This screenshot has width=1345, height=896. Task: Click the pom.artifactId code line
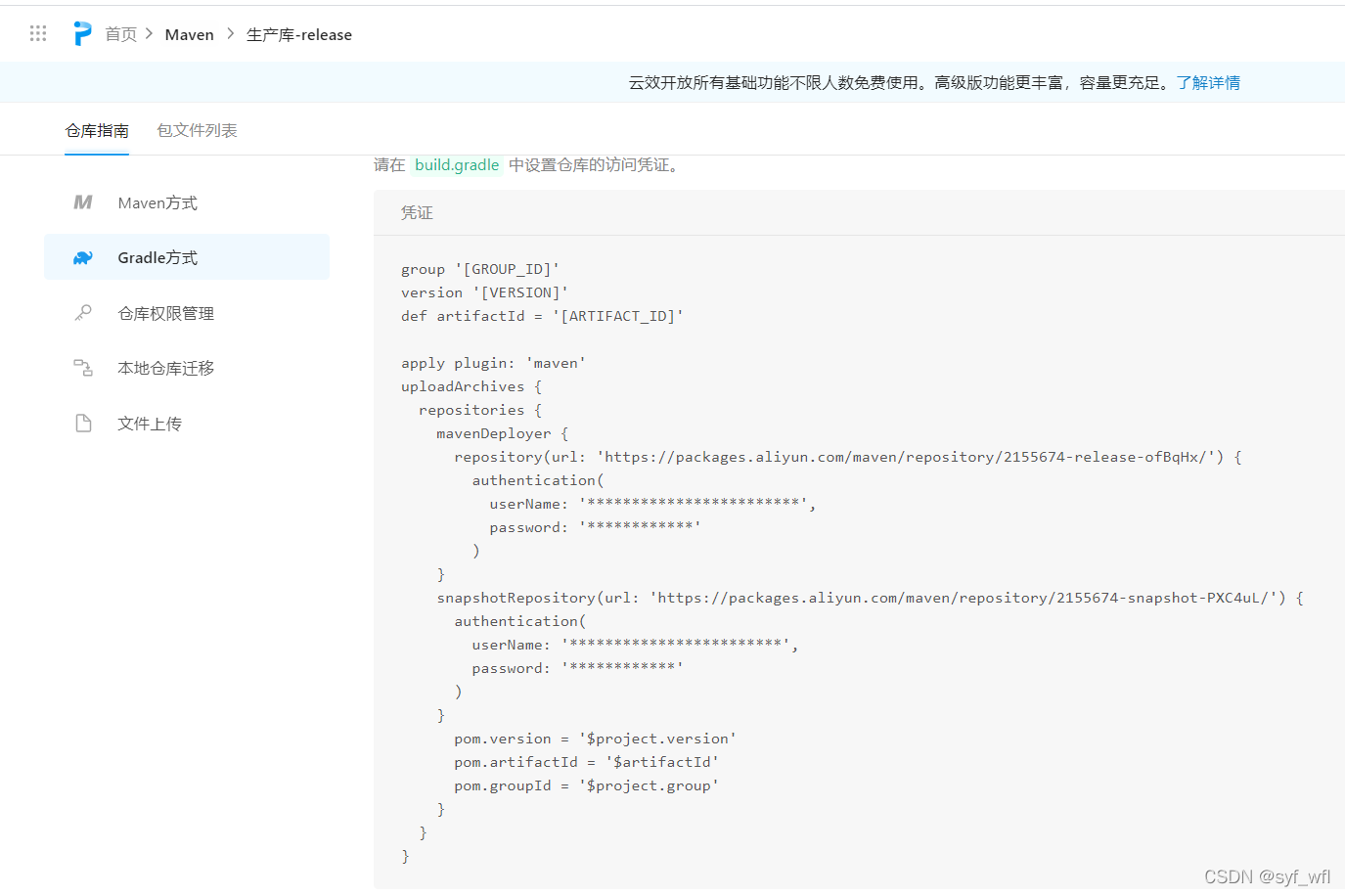pos(587,762)
